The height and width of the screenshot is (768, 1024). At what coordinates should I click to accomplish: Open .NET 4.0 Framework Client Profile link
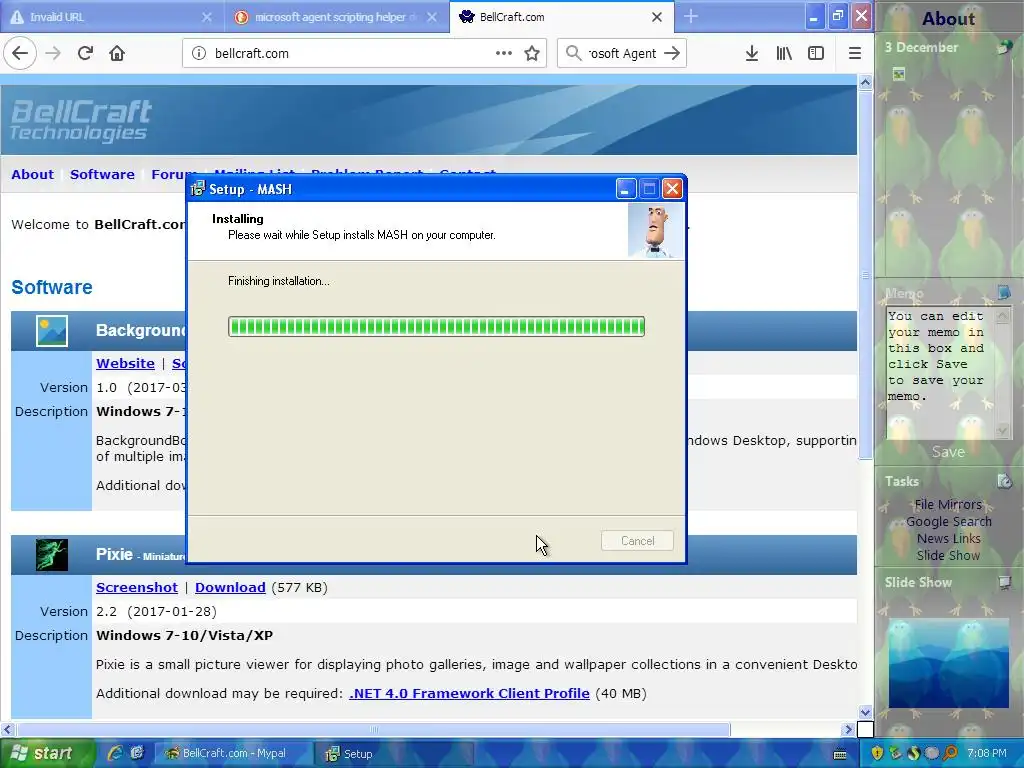[469, 693]
